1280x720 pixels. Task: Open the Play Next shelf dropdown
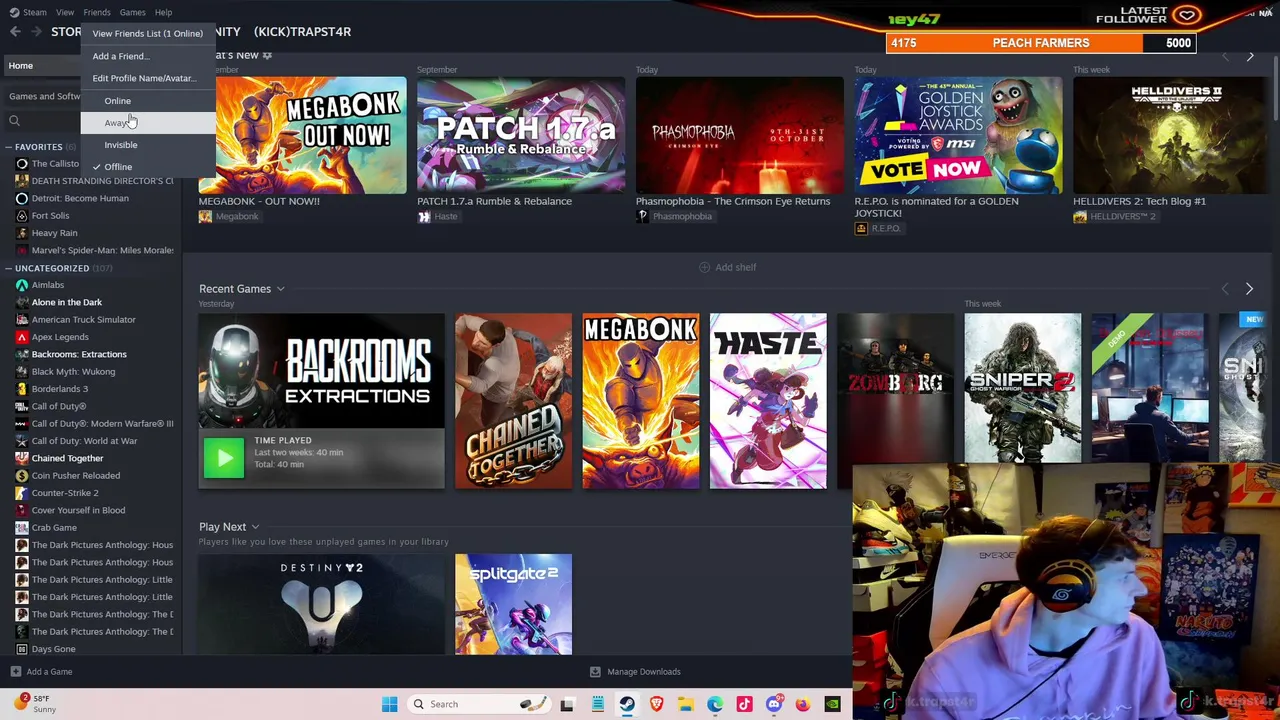(x=255, y=527)
